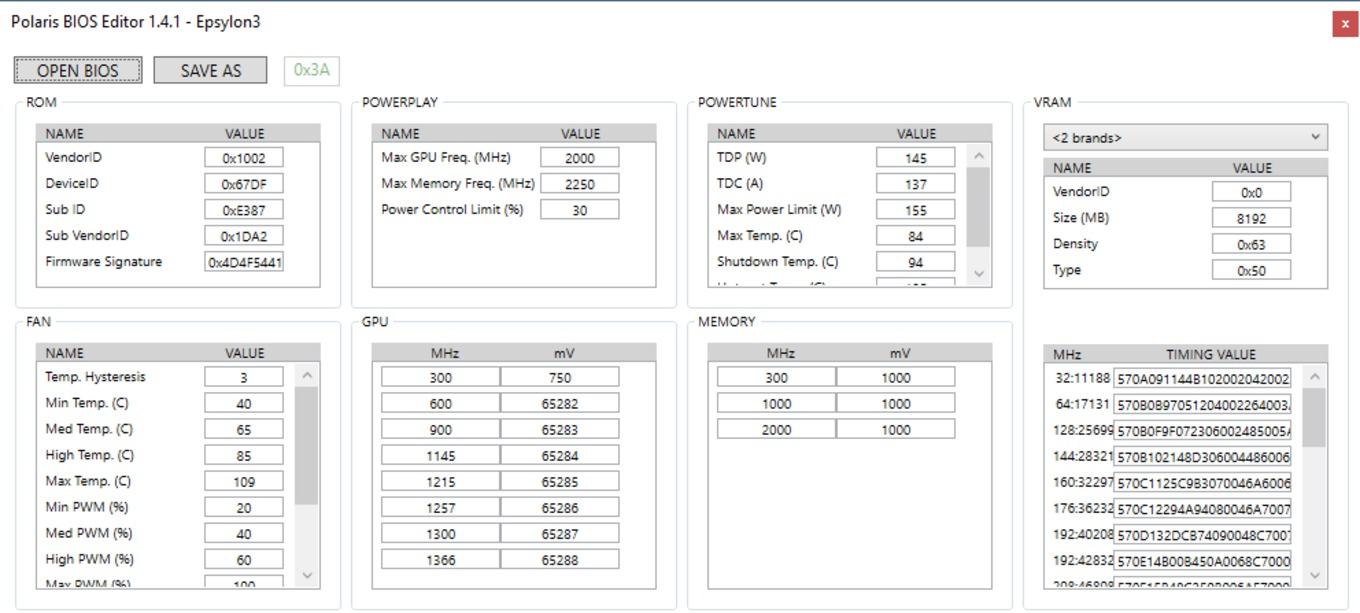Edit the FAN Min Temp. value
This screenshot has width=1360, height=613.
tap(244, 403)
